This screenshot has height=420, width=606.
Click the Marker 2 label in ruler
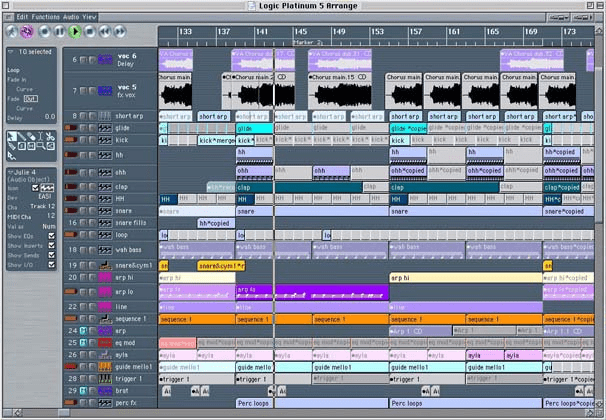pos(308,42)
